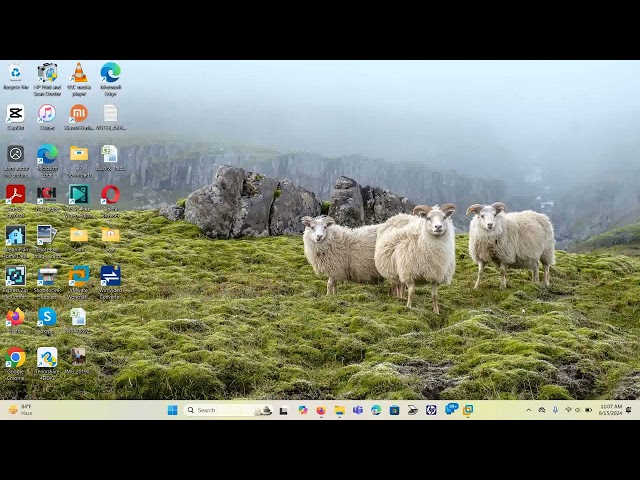640x480 pixels.
Task: Open the volume speaker tray icon
Action: tap(578, 410)
